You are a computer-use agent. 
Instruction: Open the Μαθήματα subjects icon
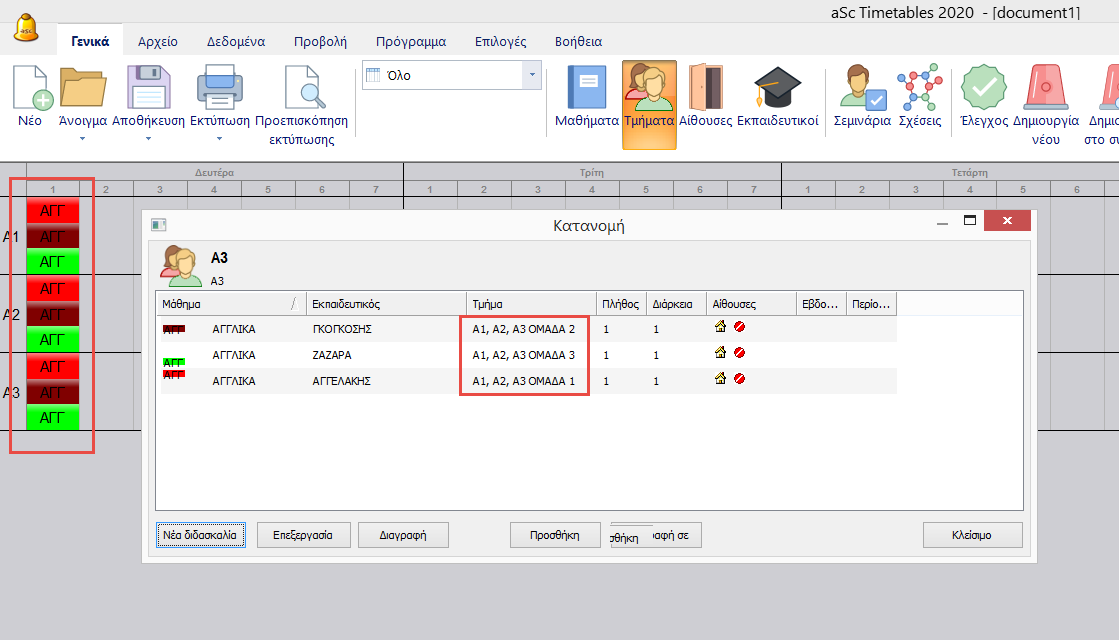[x=587, y=90]
